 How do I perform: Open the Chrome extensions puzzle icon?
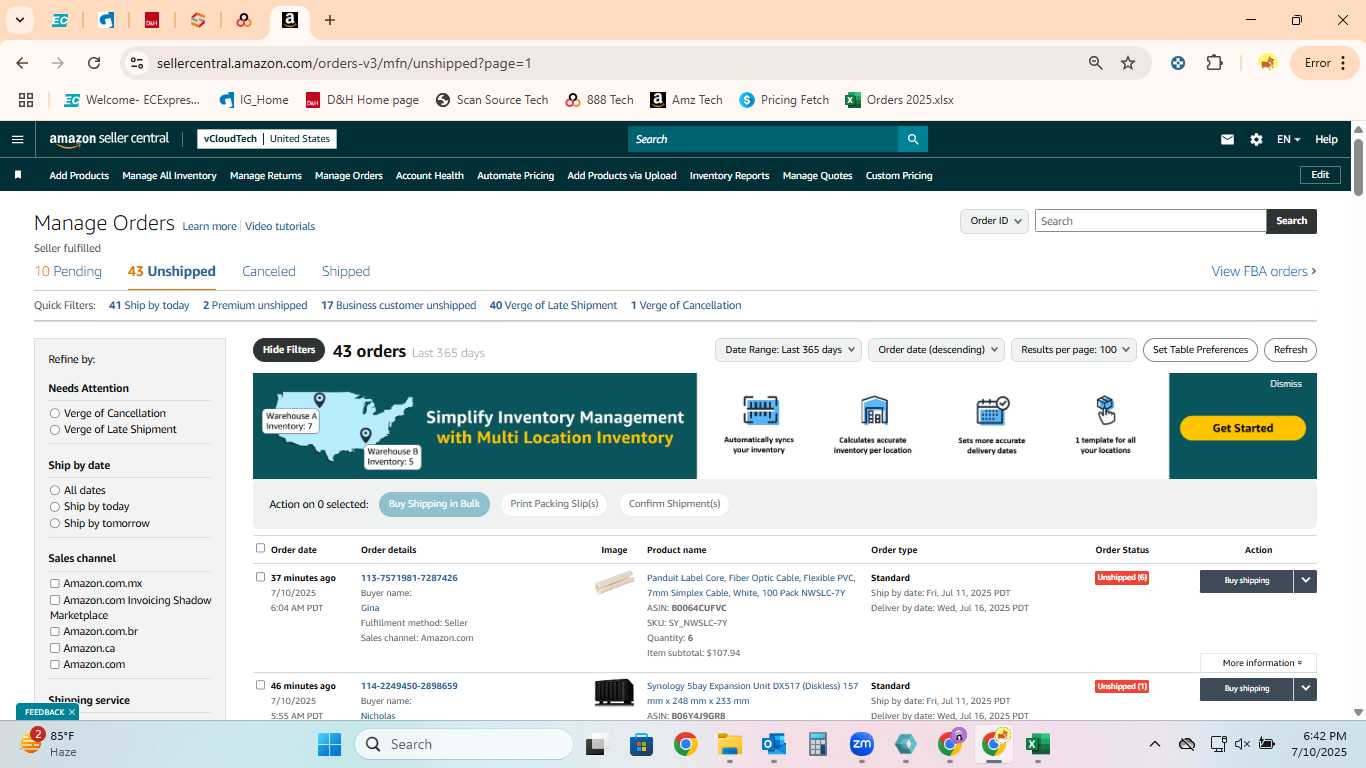[1214, 63]
